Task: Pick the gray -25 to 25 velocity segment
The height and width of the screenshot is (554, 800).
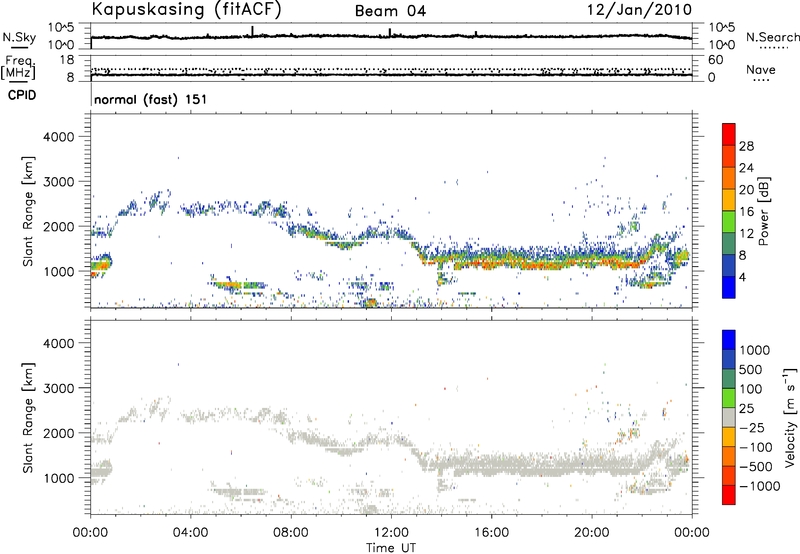Action: tap(729, 417)
